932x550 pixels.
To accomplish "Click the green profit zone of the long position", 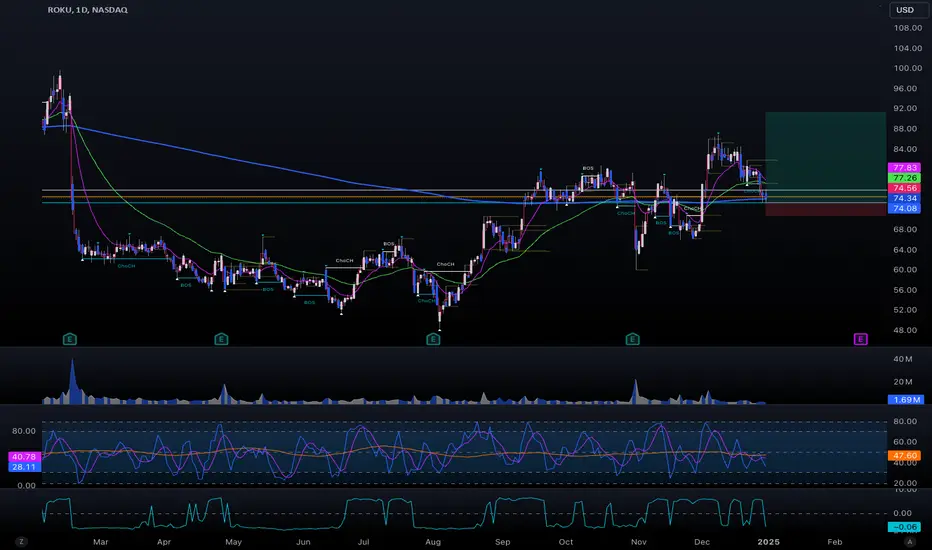I will [825, 157].
